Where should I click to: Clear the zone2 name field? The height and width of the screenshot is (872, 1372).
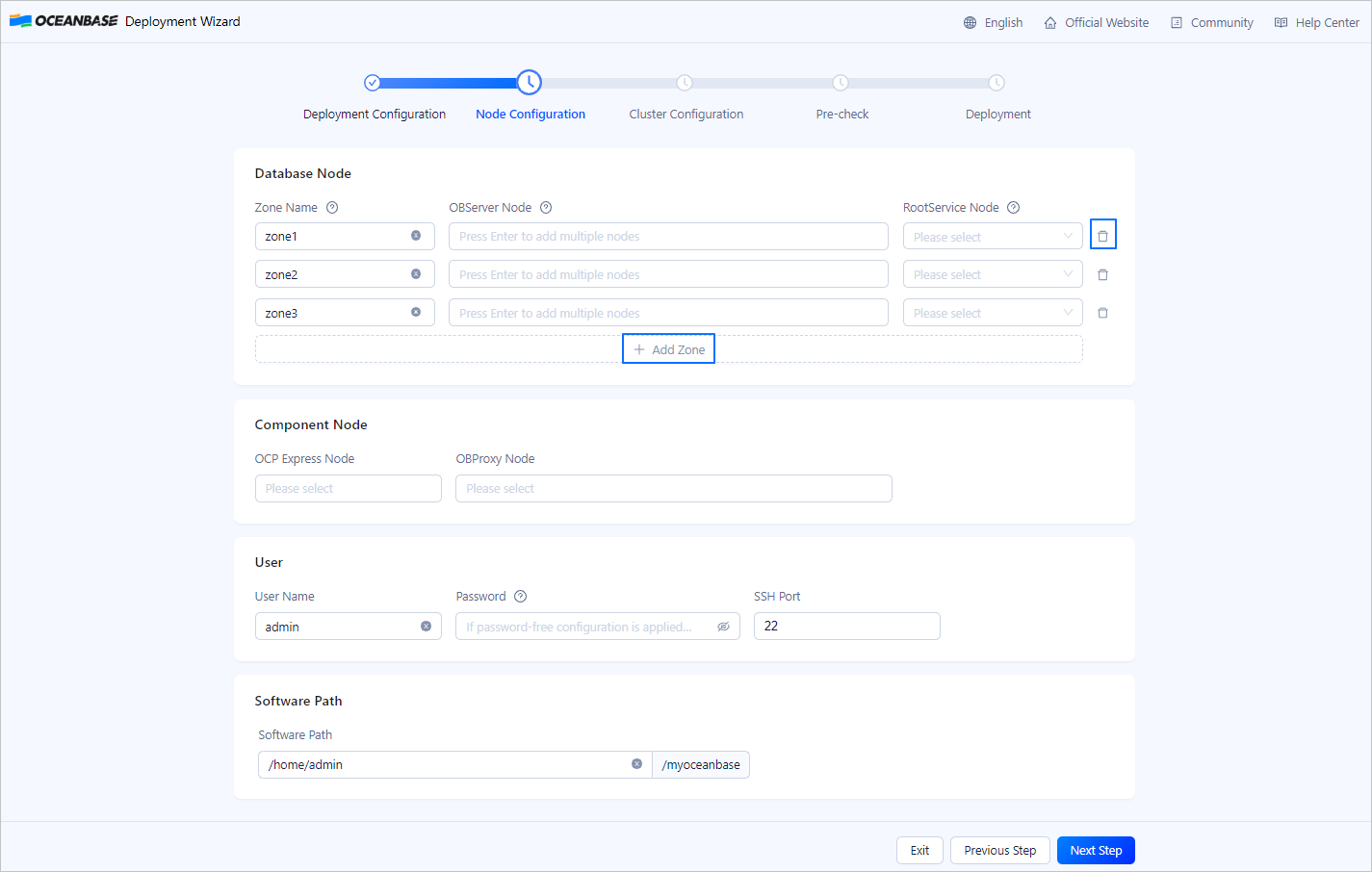[x=416, y=274]
